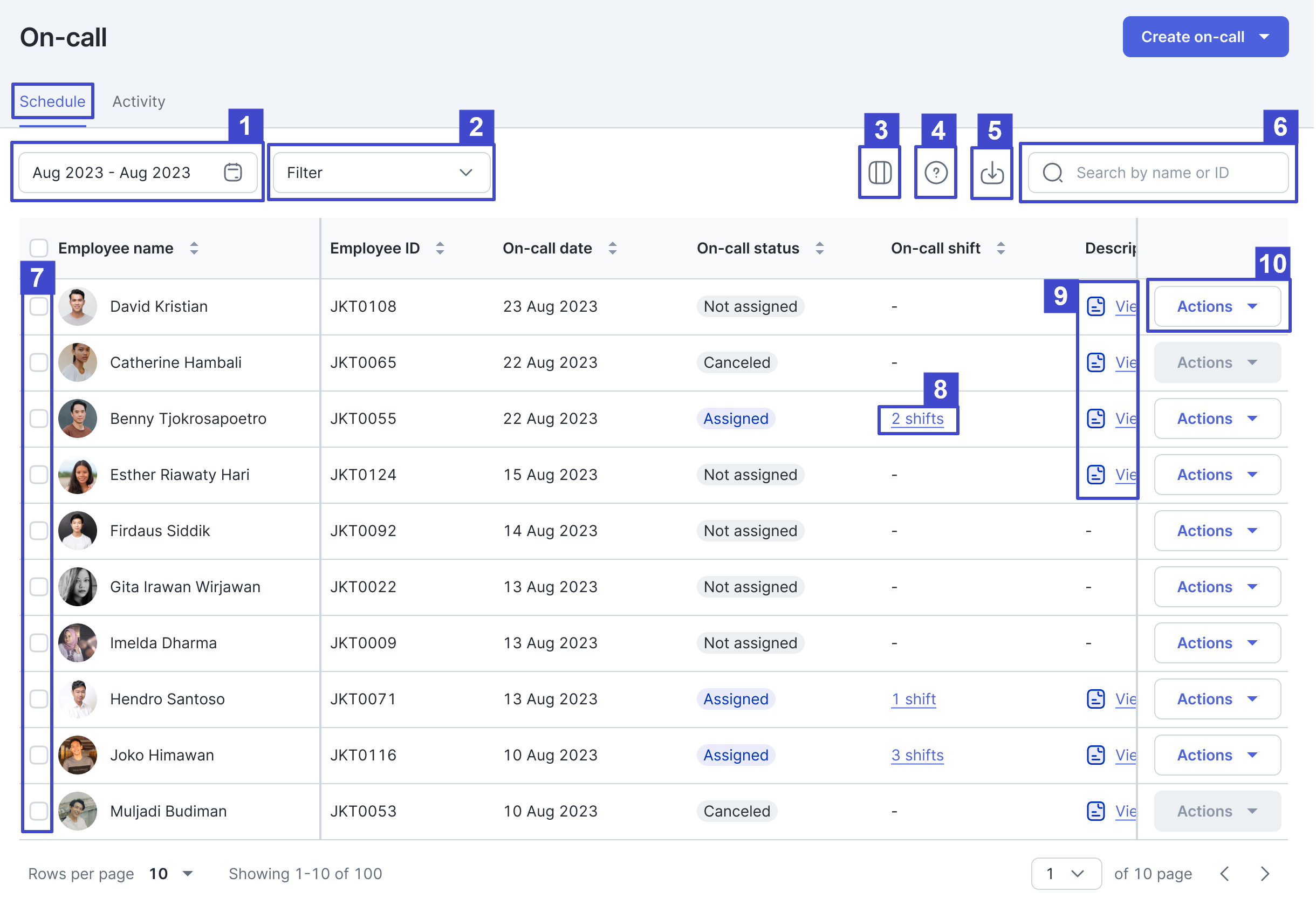Image resolution: width=1316 pixels, height=919 pixels.
Task: Tick checkbox for Joko Himawan
Action: (x=38, y=756)
